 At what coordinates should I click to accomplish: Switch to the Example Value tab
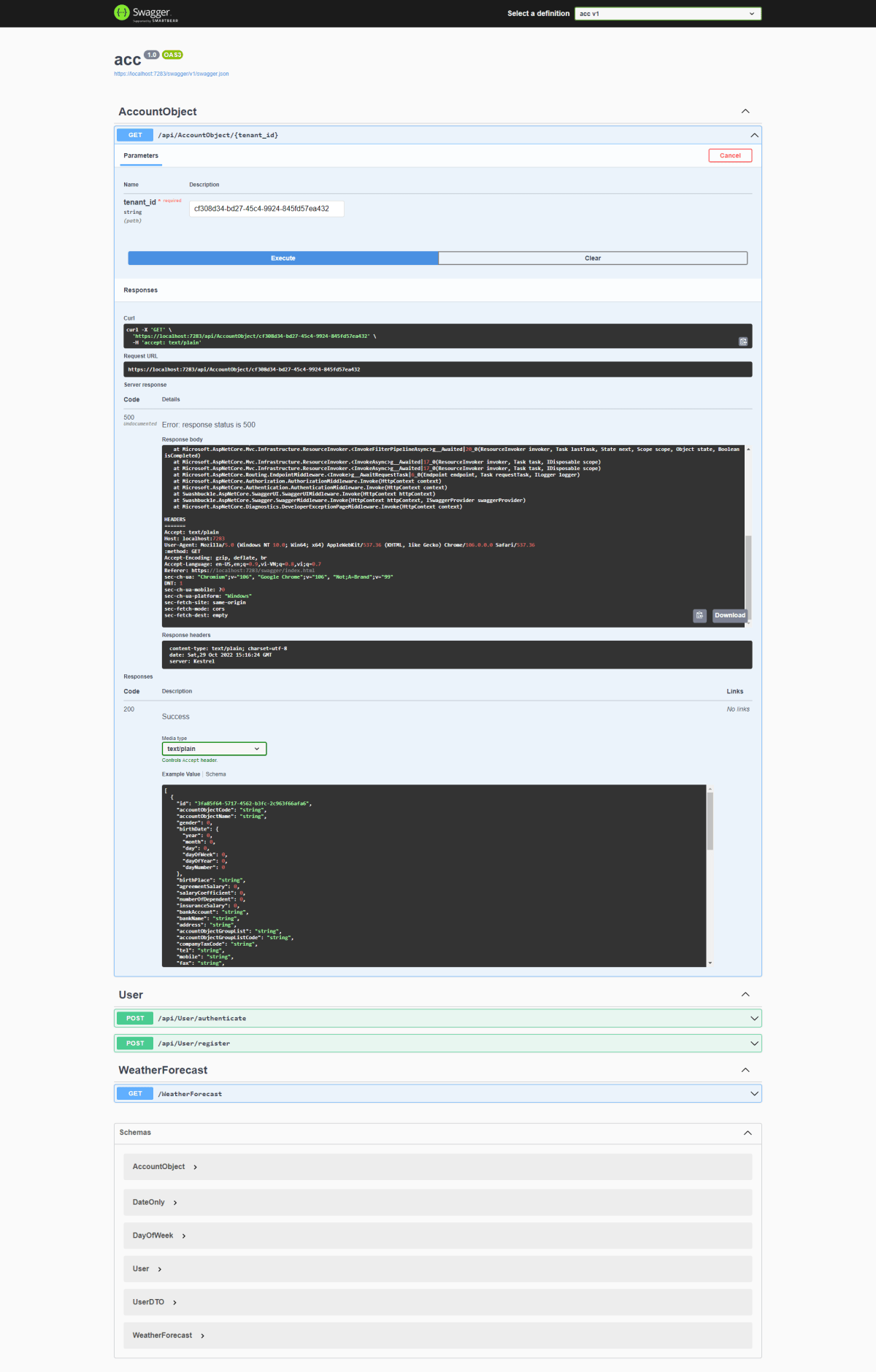click(x=181, y=774)
